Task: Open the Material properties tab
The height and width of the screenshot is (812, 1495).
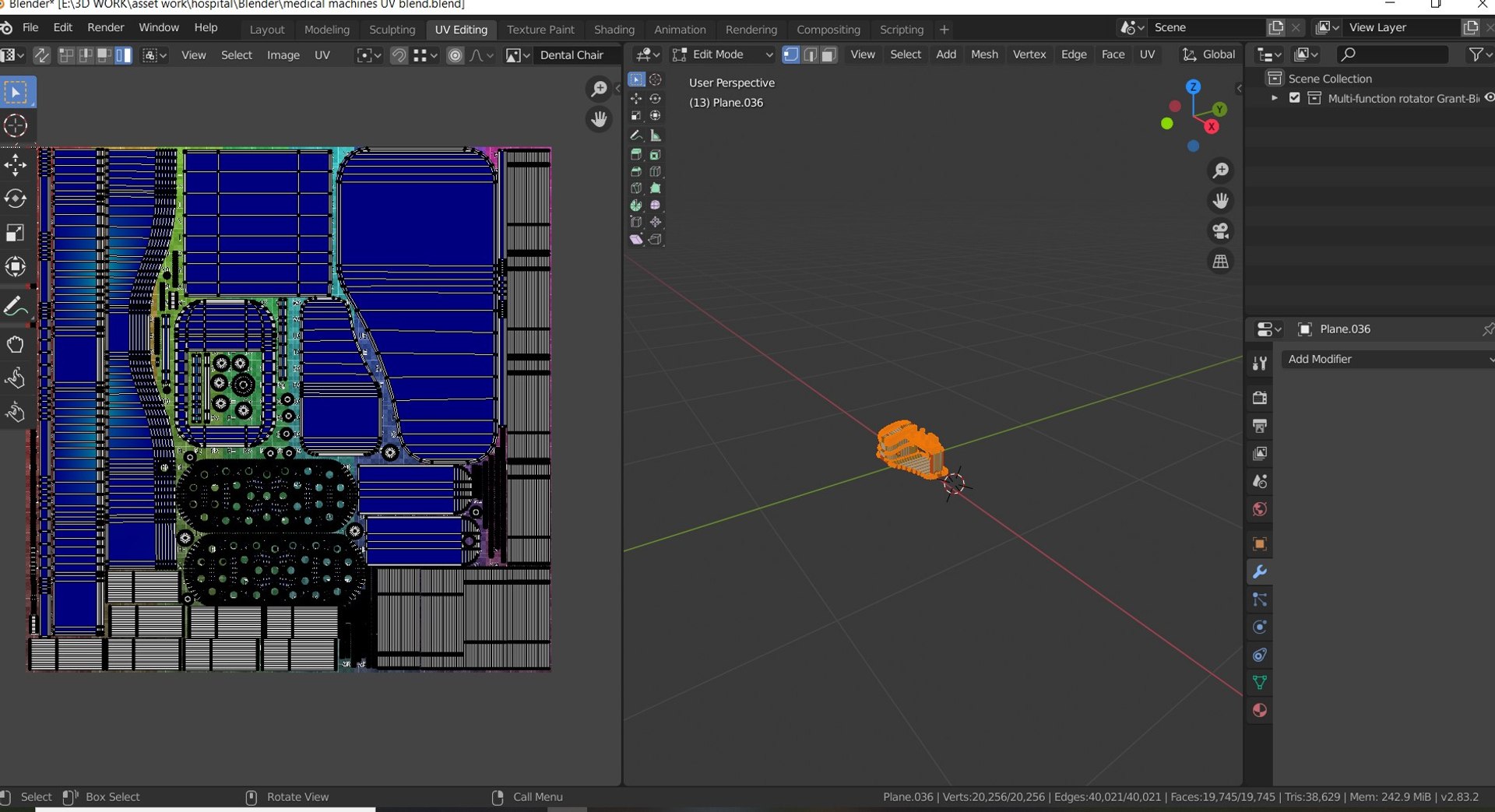Action: (1259, 710)
